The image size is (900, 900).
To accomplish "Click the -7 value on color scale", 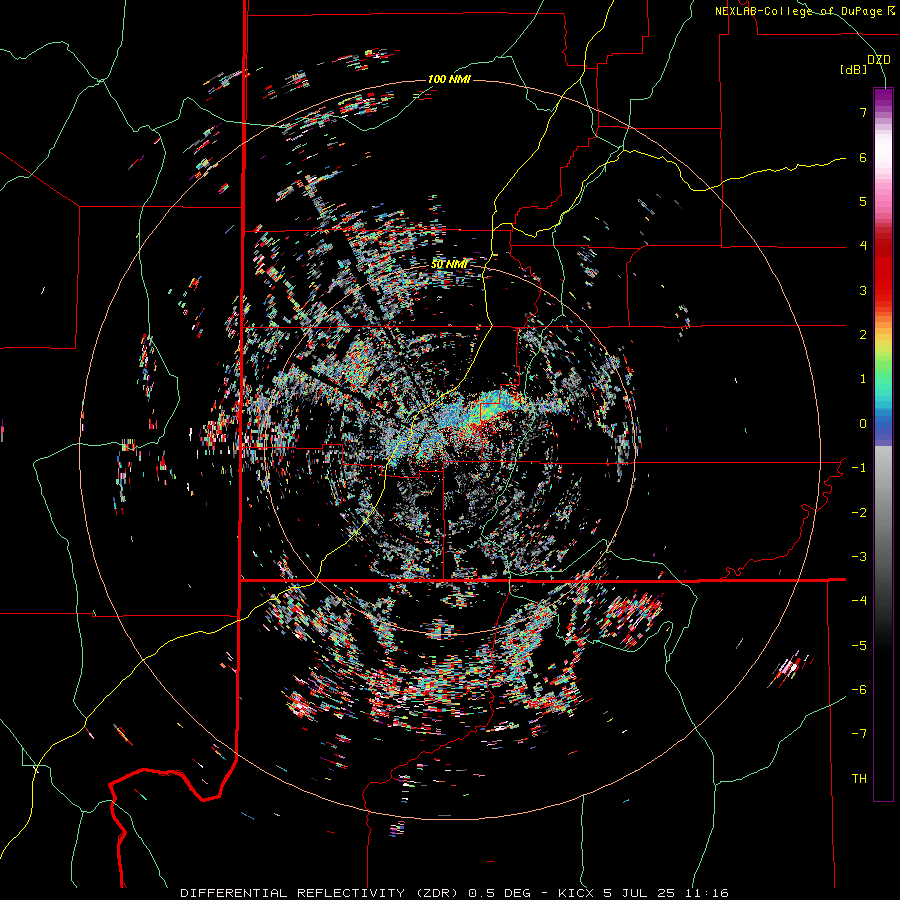I will pos(859,734).
